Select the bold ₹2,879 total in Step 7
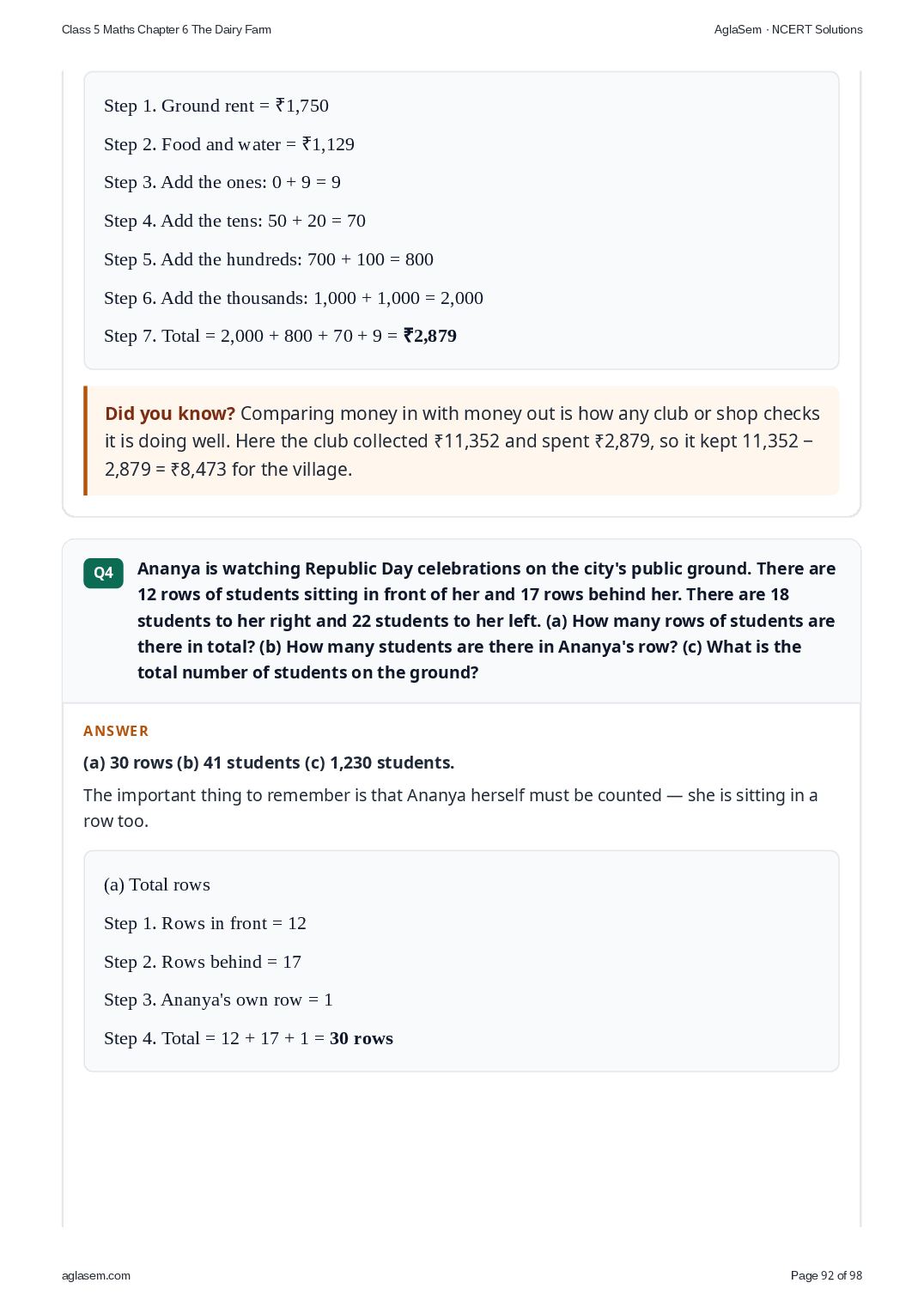This screenshot has height=1307, width=924. click(x=430, y=336)
